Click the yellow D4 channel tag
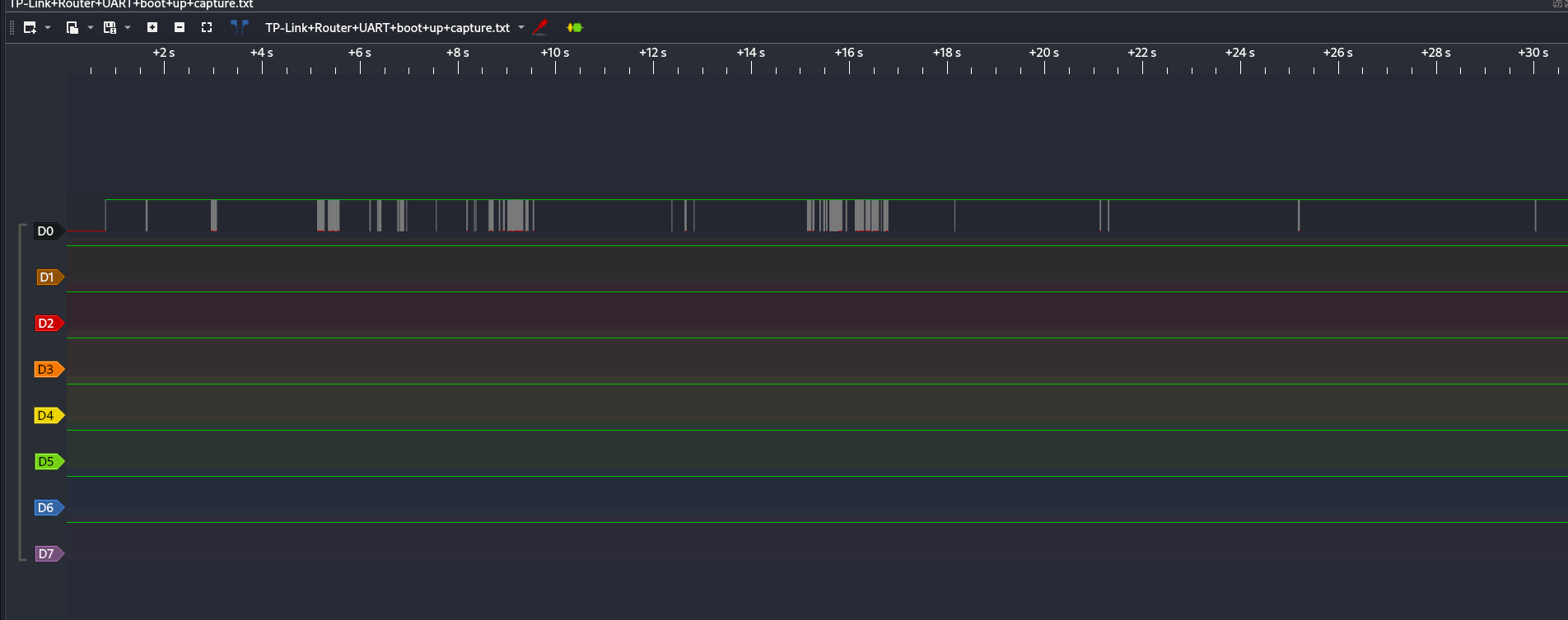The image size is (1568, 620). coord(47,416)
